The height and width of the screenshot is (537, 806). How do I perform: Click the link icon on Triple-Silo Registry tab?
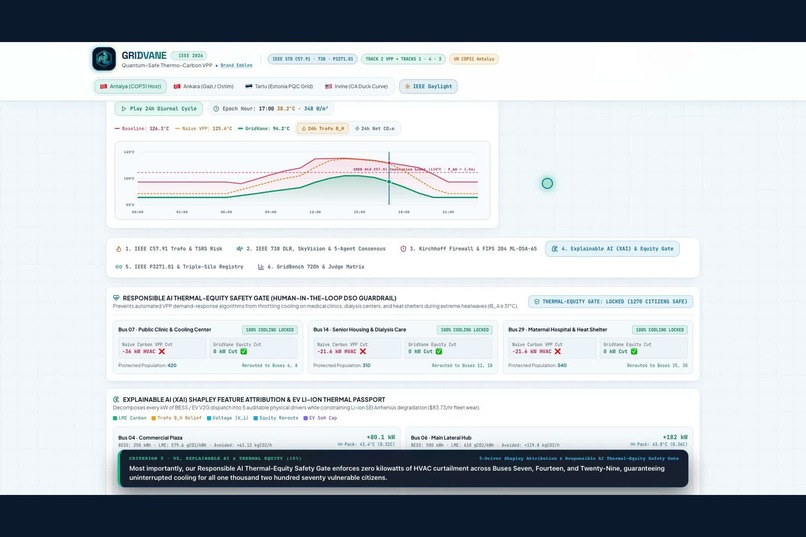point(119,267)
